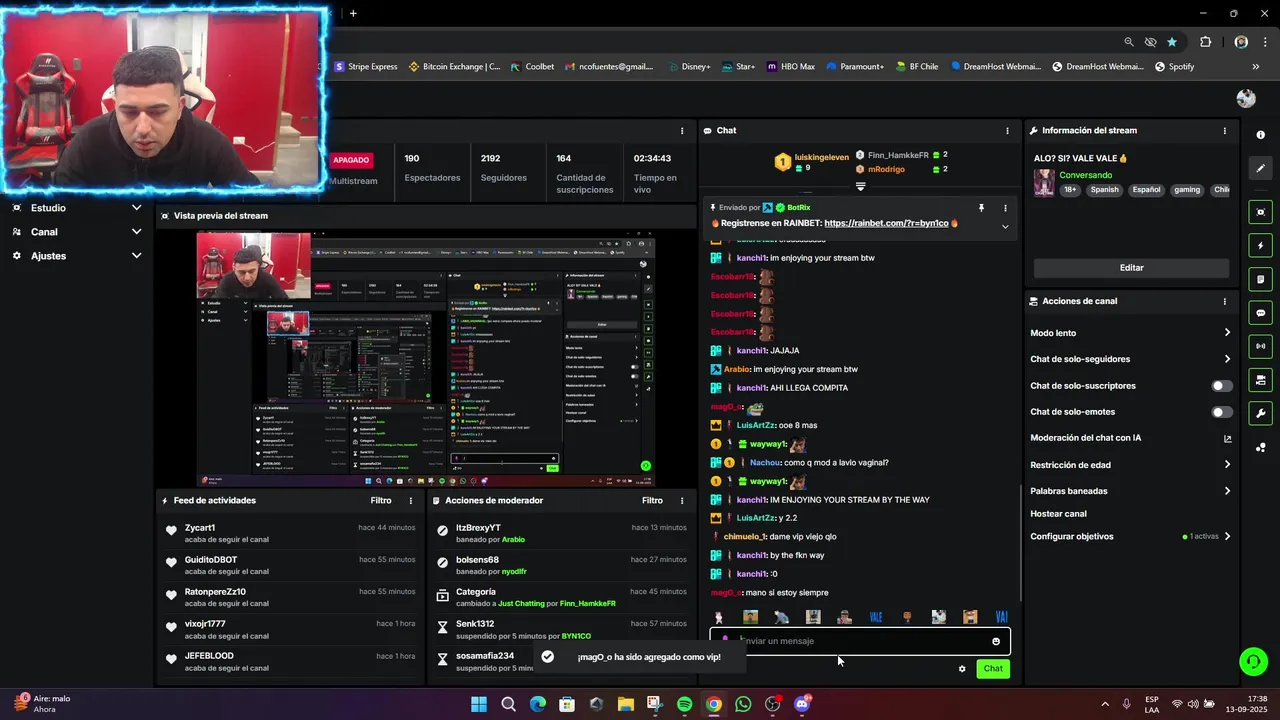Toggle the chat bubble panel icon
The height and width of the screenshot is (720, 1280).
click(1261, 313)
